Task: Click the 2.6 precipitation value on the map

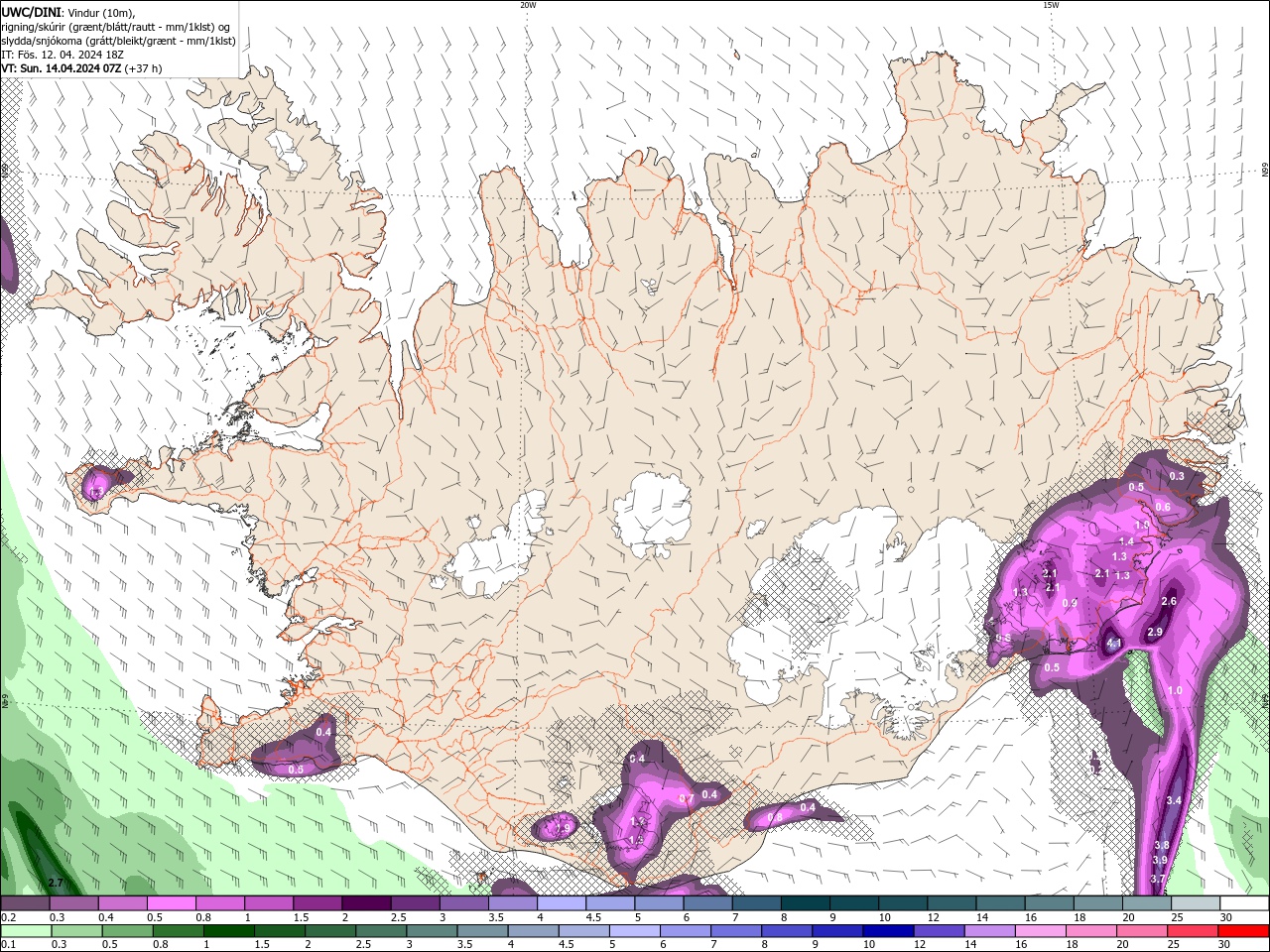Action: [1169, 601]
